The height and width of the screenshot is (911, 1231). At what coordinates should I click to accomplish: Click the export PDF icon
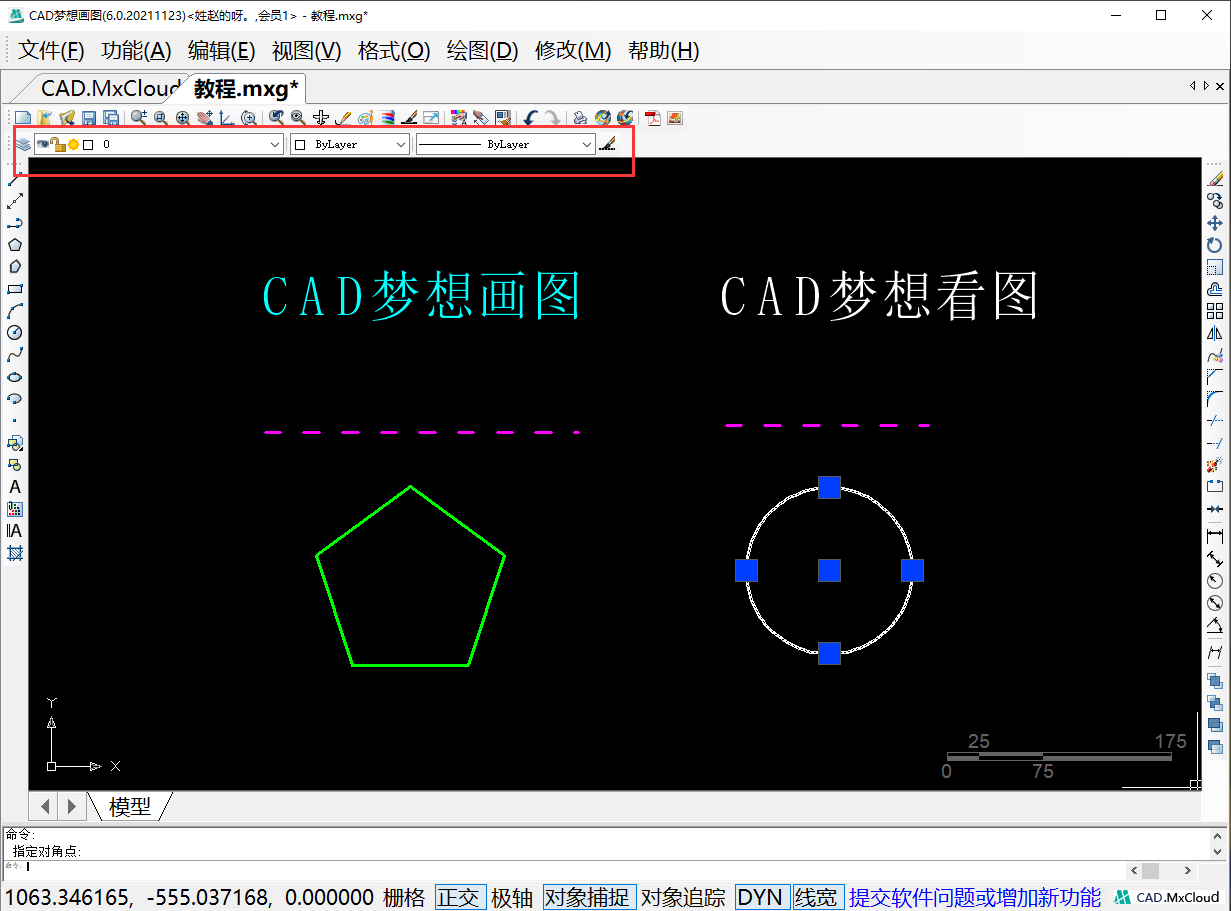point(653,118)
